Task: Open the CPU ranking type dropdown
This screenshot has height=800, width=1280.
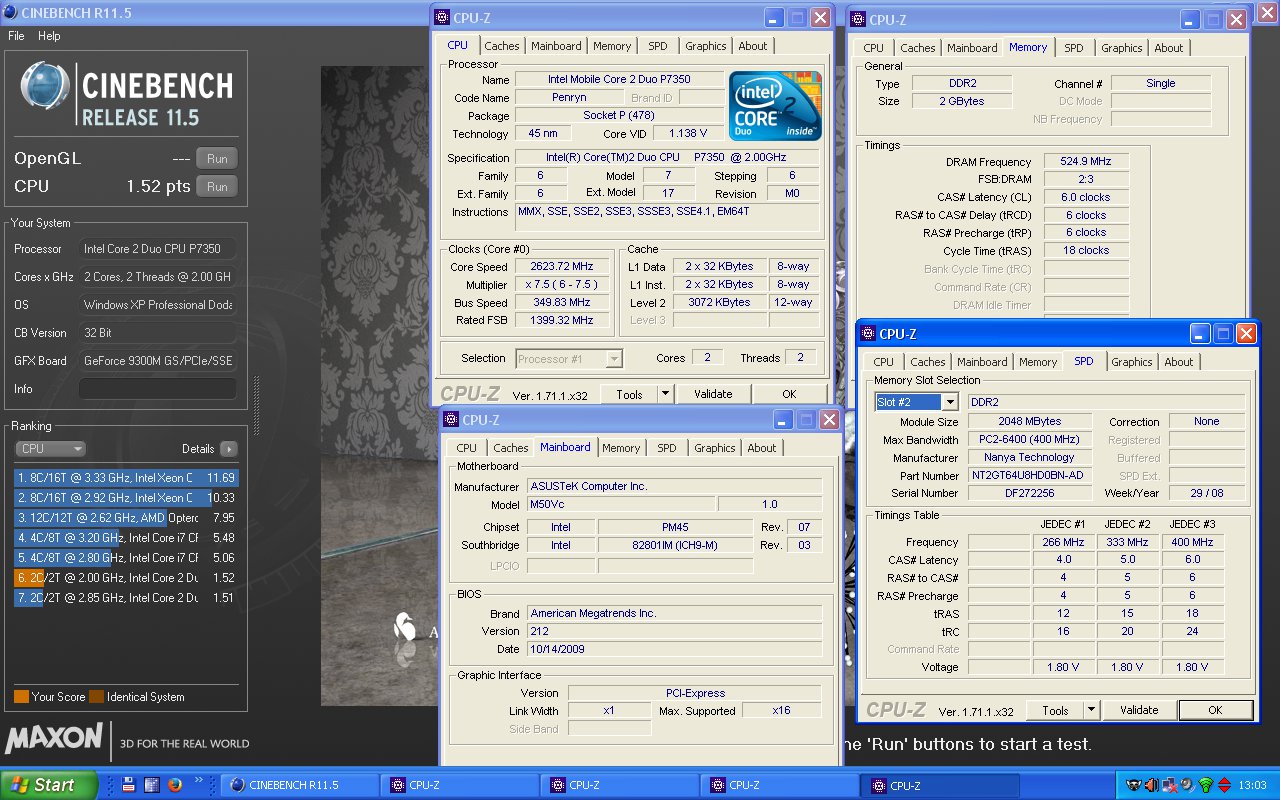Action: pyautogui.click(x=49, y=449)
